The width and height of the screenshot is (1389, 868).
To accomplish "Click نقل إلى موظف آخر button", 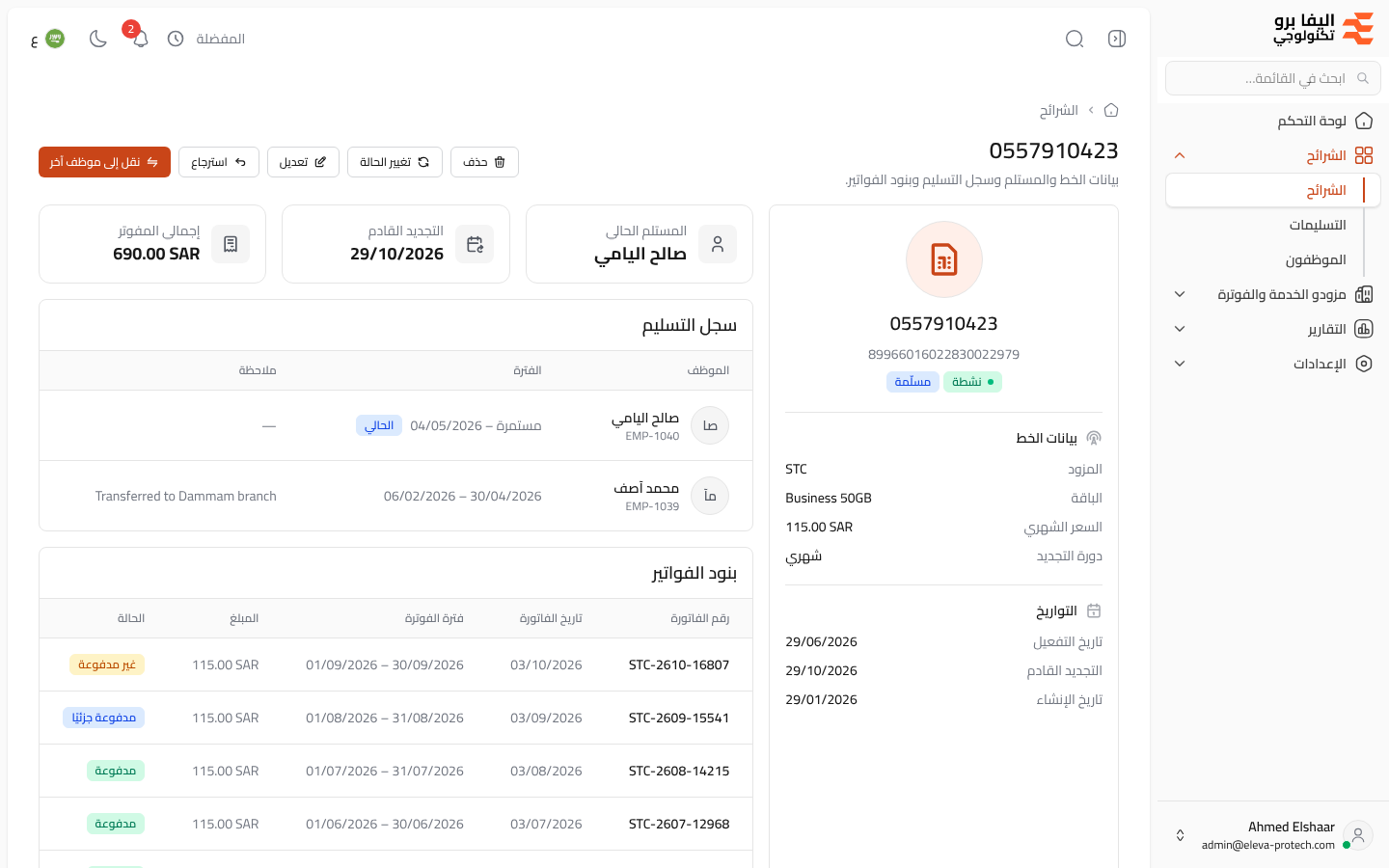I will [104, 162].
